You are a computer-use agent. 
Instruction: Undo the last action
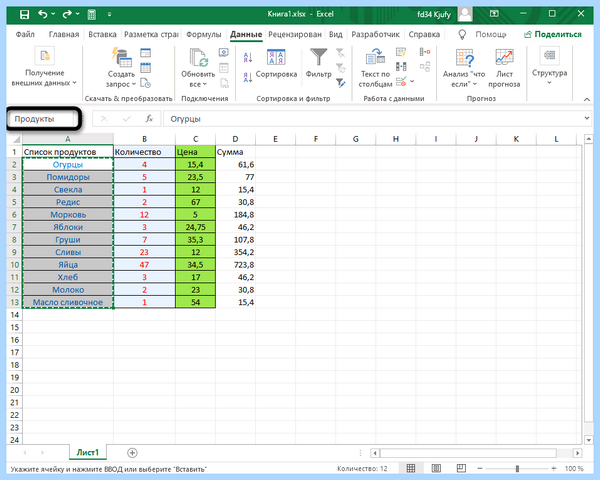pyautogui.click(x=42, y=15)
